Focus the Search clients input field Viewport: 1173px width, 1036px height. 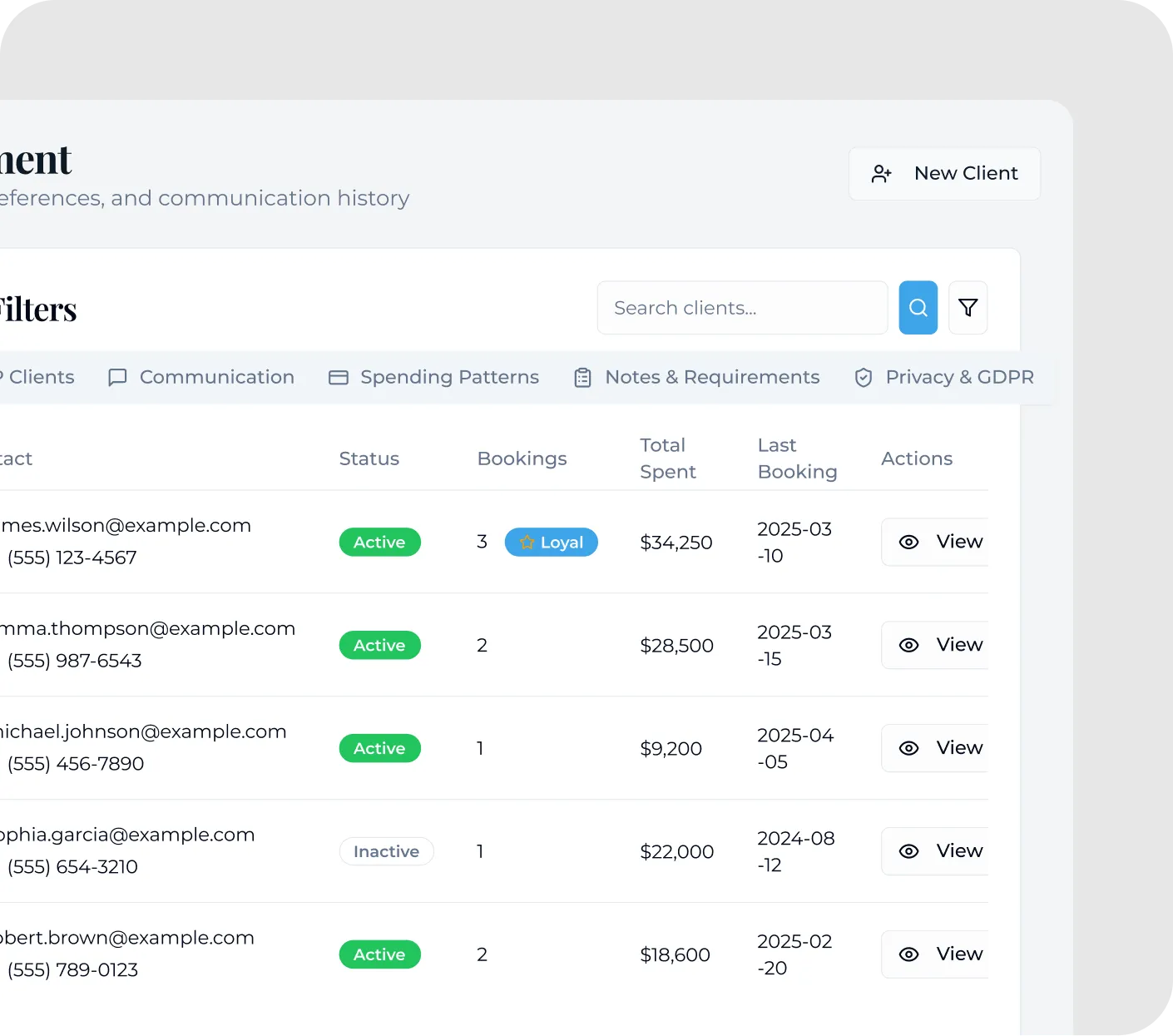742,308
